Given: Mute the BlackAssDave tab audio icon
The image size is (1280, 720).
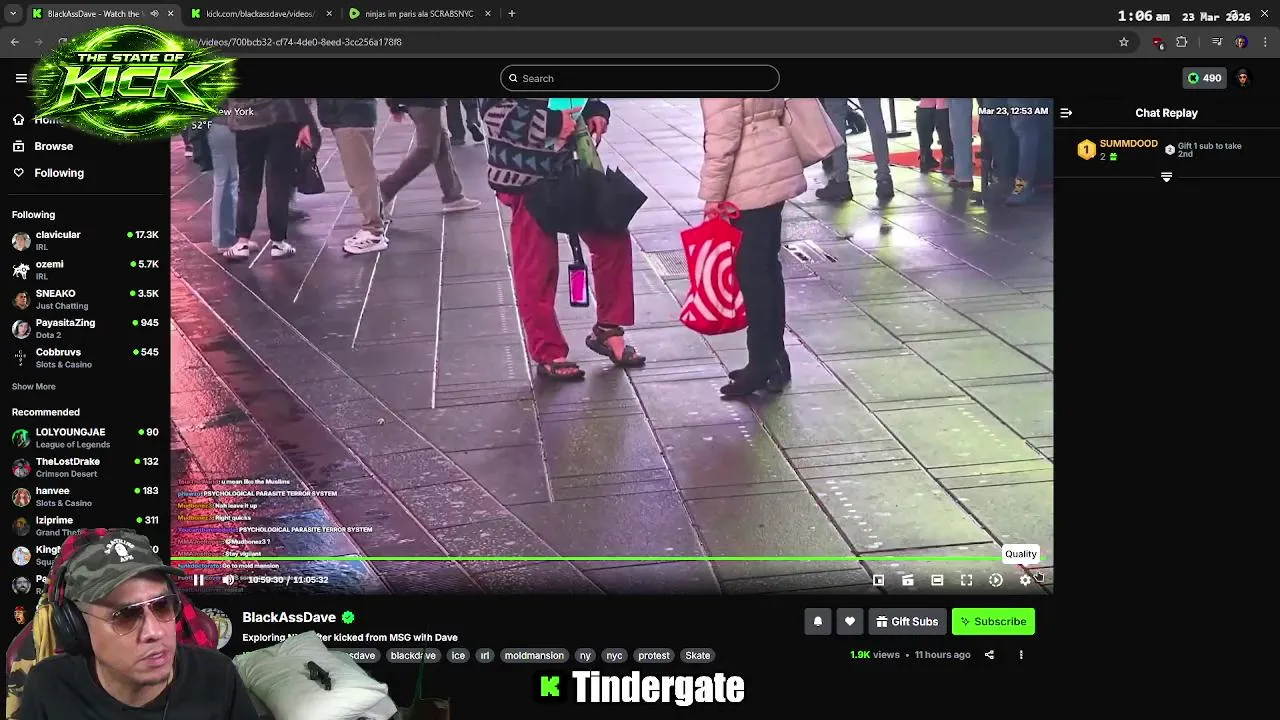Looking at the screenshot, I should click(154, 14).
